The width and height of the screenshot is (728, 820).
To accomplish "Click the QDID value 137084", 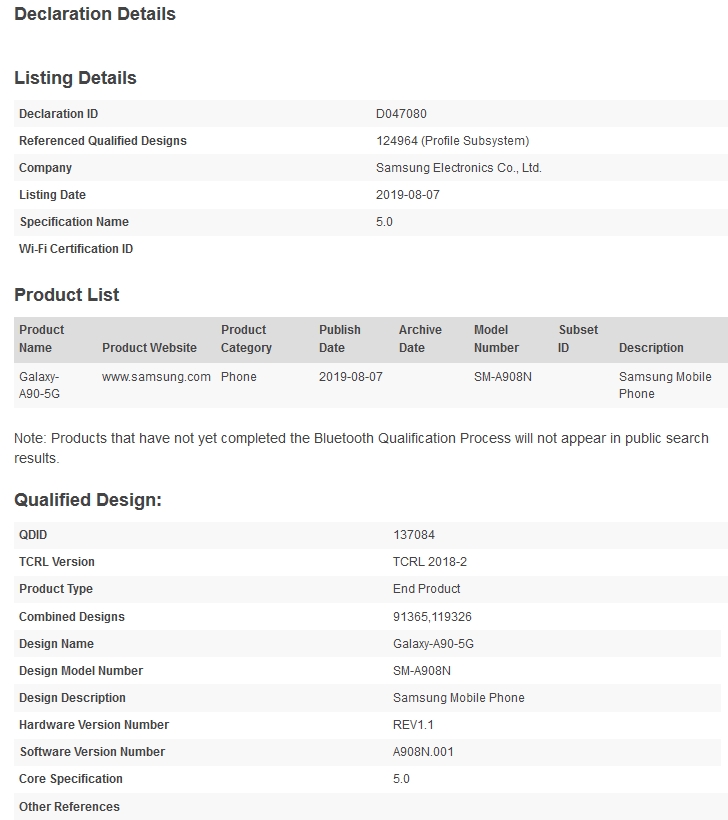I will 414,535.
